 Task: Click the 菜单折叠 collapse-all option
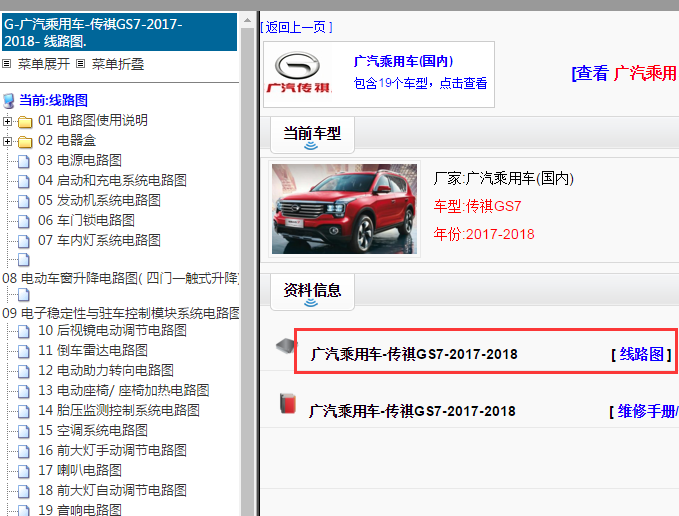tap(118, 64)
